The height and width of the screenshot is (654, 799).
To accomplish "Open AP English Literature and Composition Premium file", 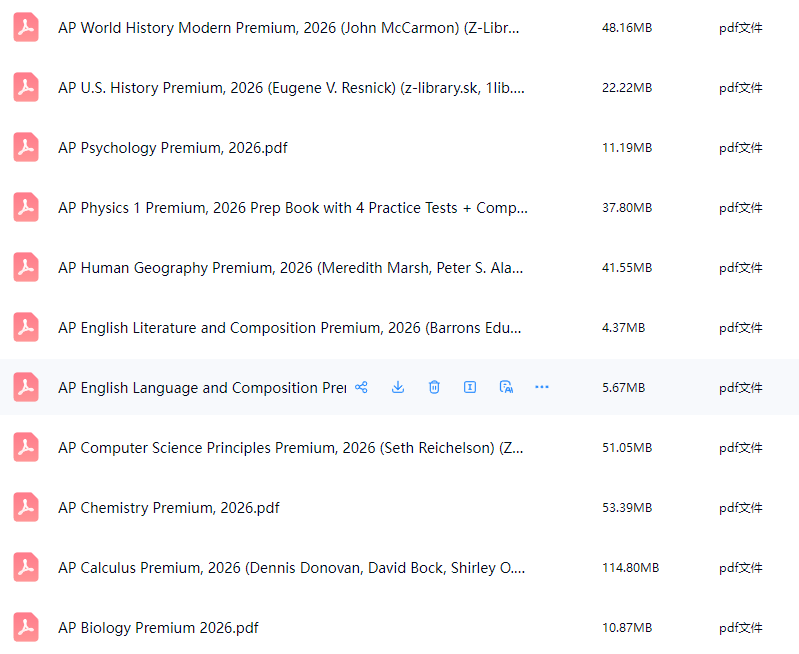I will point(290,328).
